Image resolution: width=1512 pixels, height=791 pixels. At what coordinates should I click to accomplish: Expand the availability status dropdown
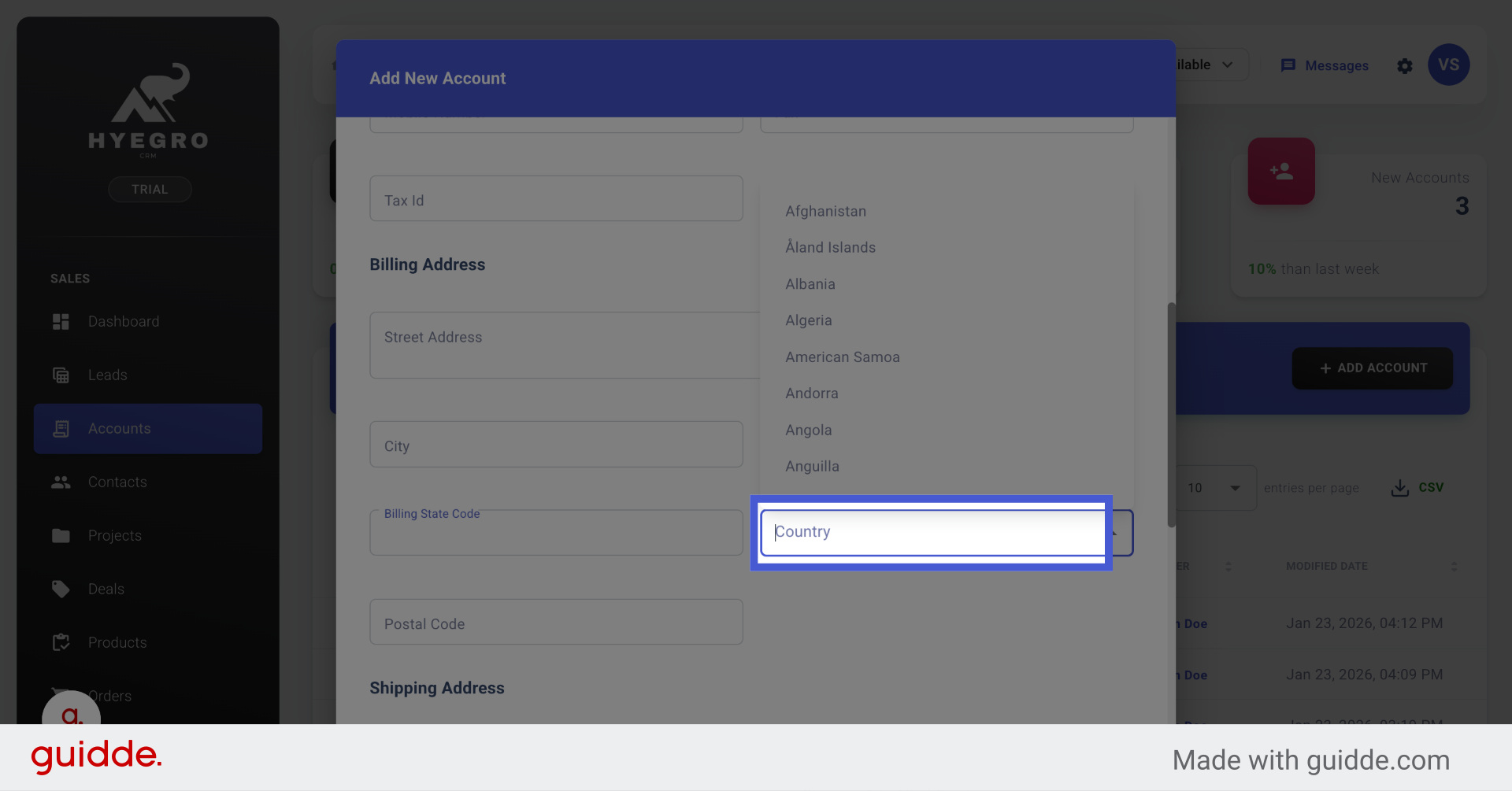pos(1226,65)
